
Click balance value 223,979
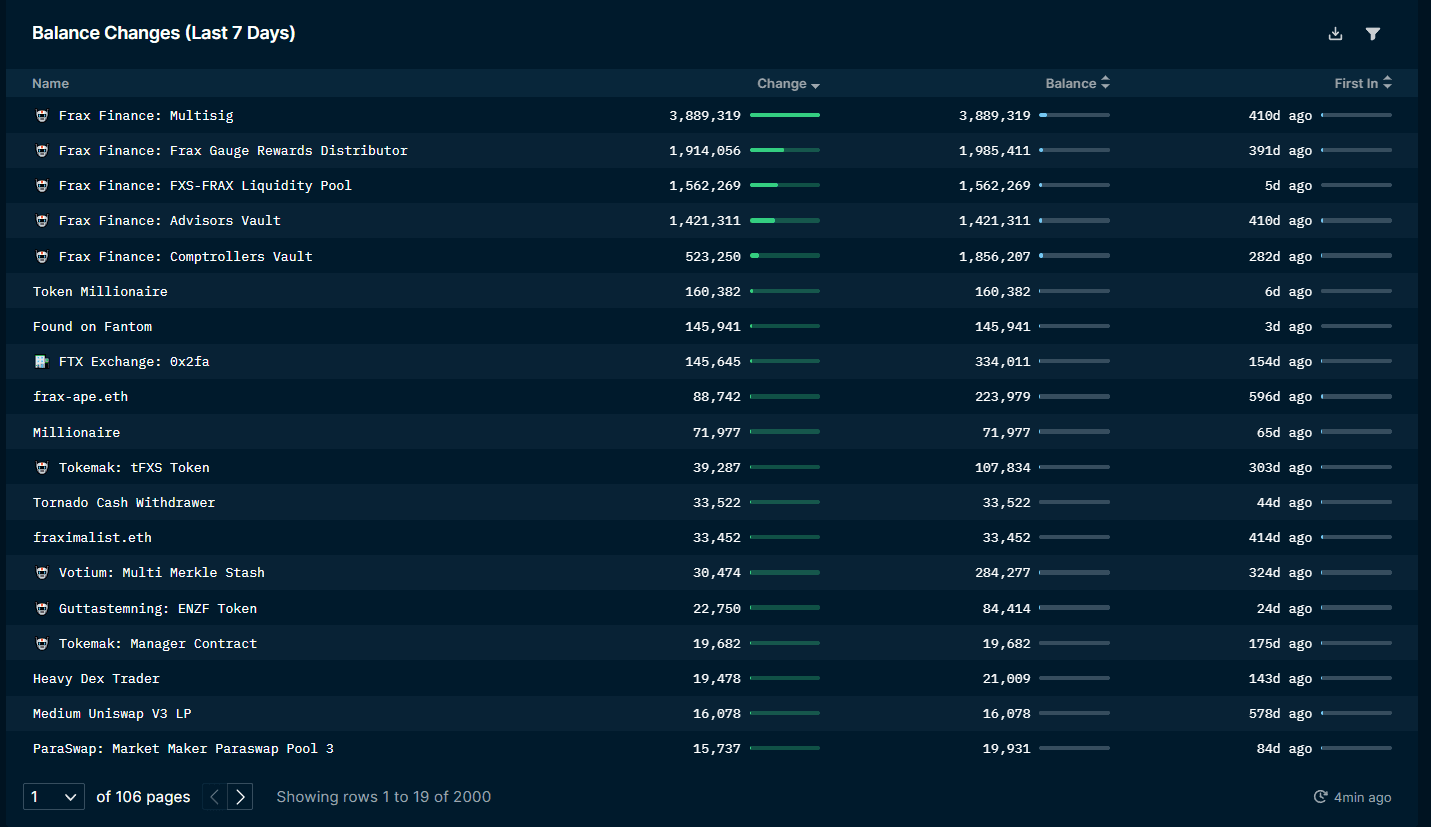click(1002, 397)
